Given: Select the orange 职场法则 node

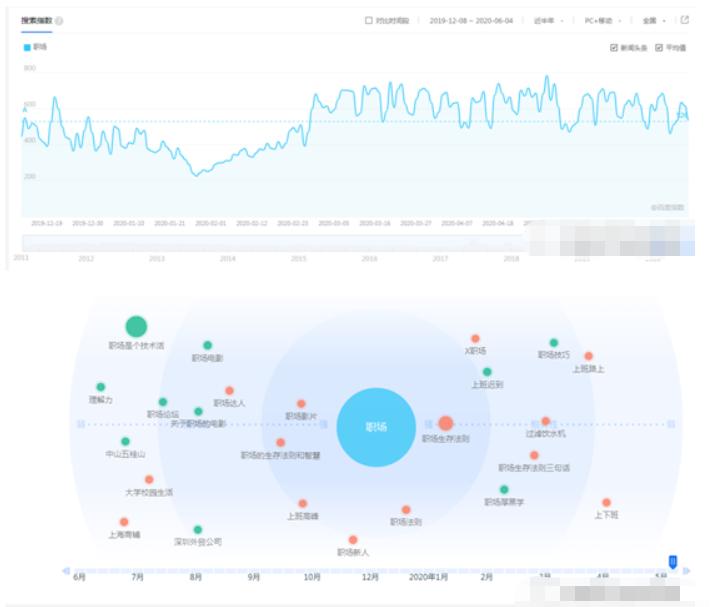Looking at the screenshot, I should [x=406, y=510].
